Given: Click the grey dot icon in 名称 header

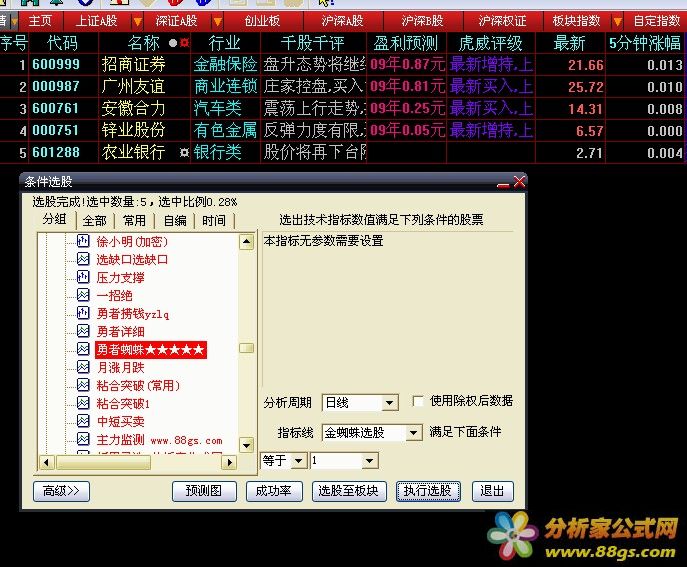Looking at the screenshot, I should click(x=173, y=43).
